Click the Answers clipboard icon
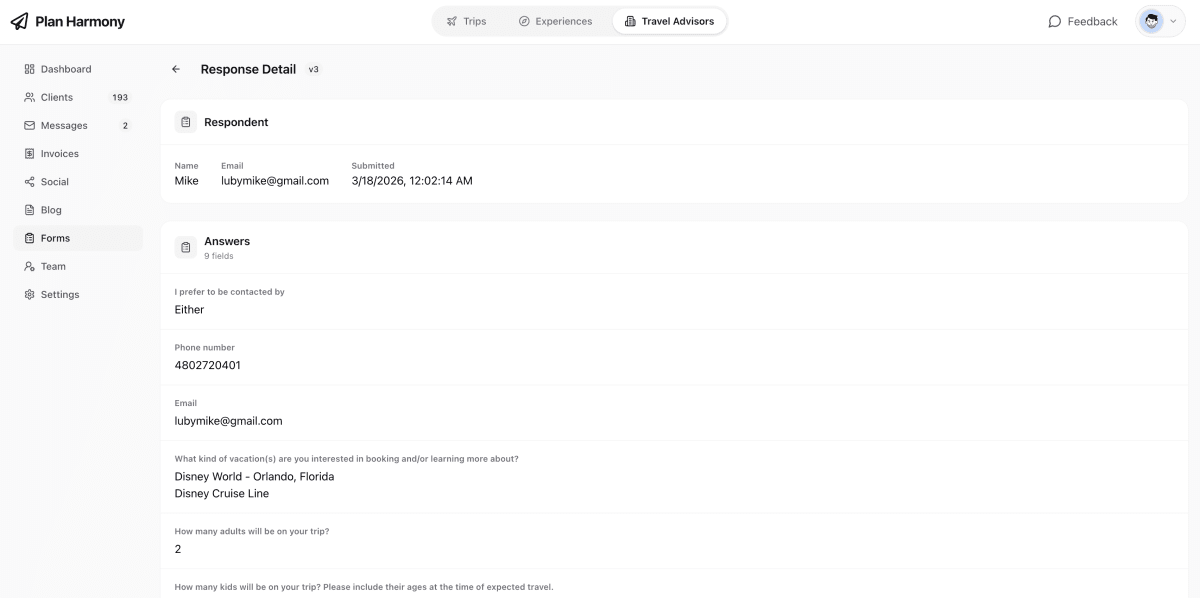 185,247
